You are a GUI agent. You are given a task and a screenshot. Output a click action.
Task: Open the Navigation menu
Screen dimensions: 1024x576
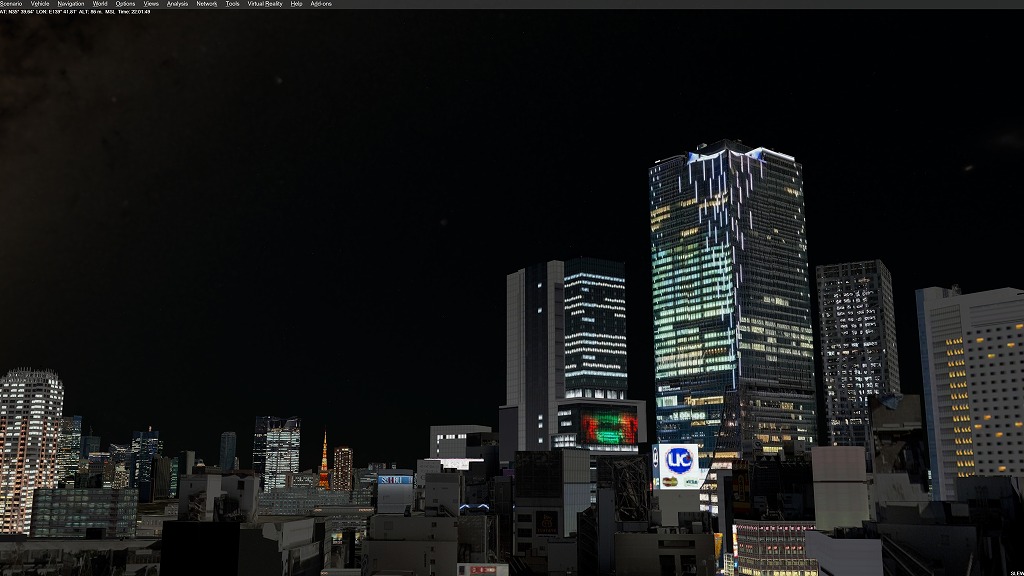[x=71, y=4]
